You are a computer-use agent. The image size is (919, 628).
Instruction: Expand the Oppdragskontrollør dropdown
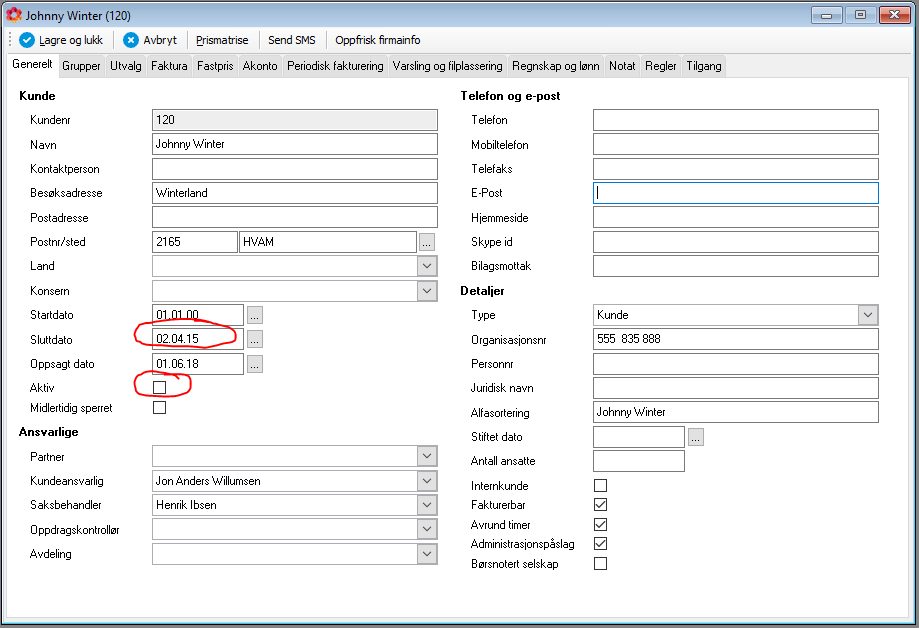click(x=427, y=529)
